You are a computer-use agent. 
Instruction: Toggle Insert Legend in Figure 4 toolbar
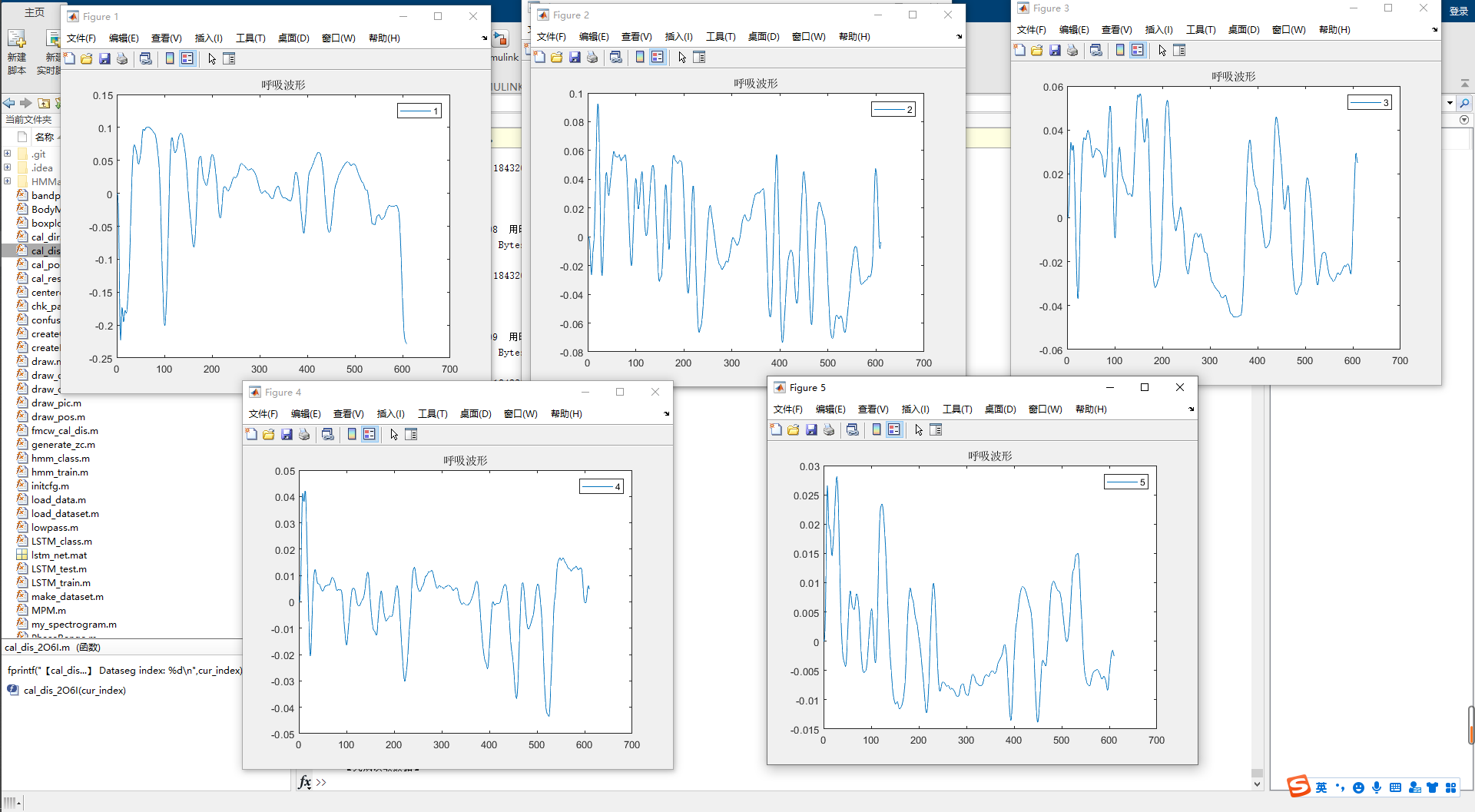pos(370,435)
